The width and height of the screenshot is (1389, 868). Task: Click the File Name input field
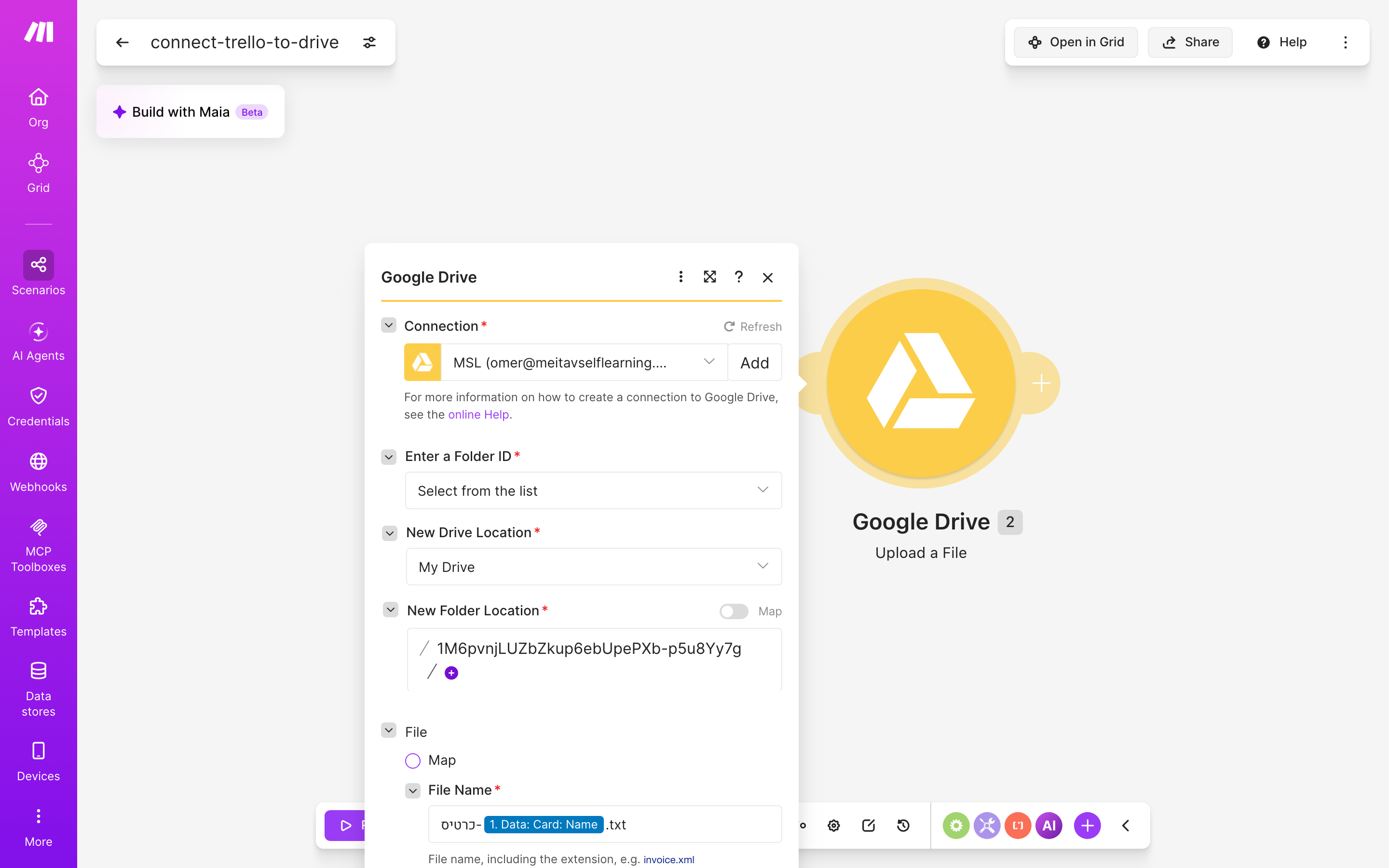pos(605,825)
